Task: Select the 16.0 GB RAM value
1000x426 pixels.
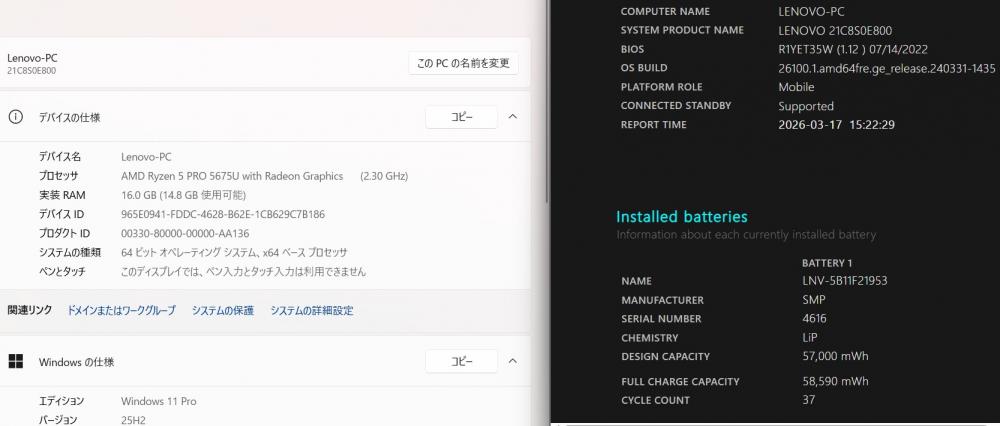Action: tap(183, 195)
